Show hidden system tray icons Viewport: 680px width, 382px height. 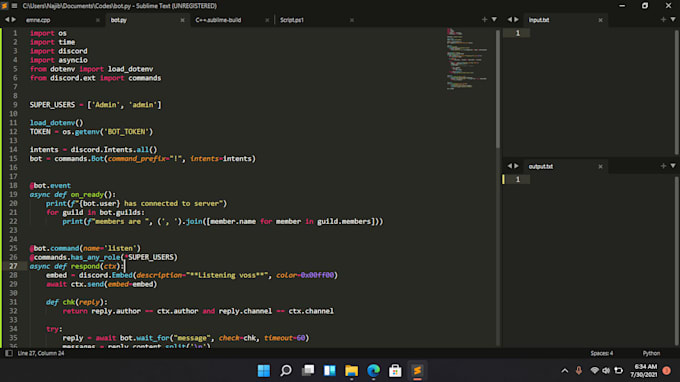click(564, 371)
